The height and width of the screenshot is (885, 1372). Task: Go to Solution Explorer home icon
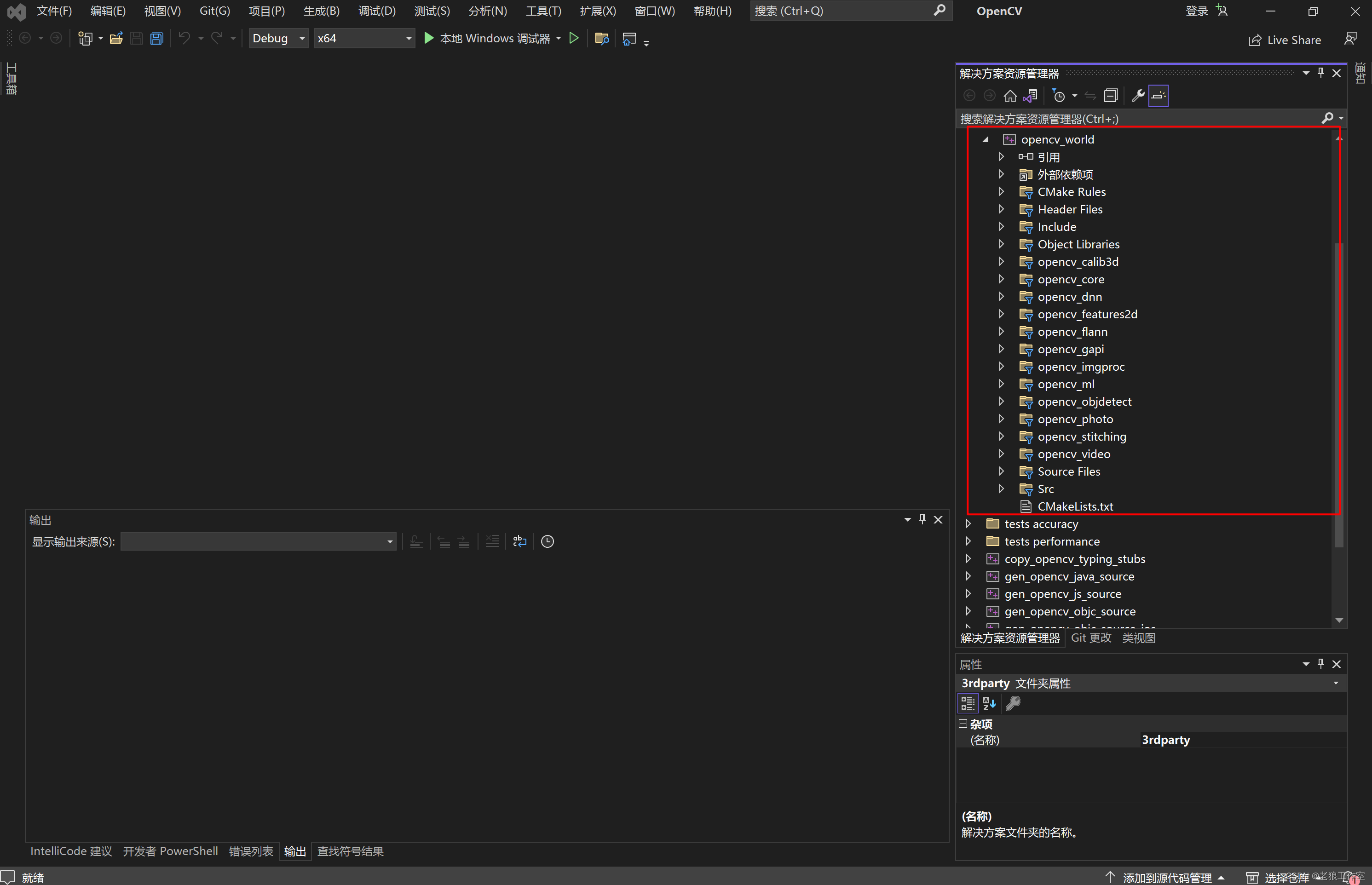(1010, 95)
